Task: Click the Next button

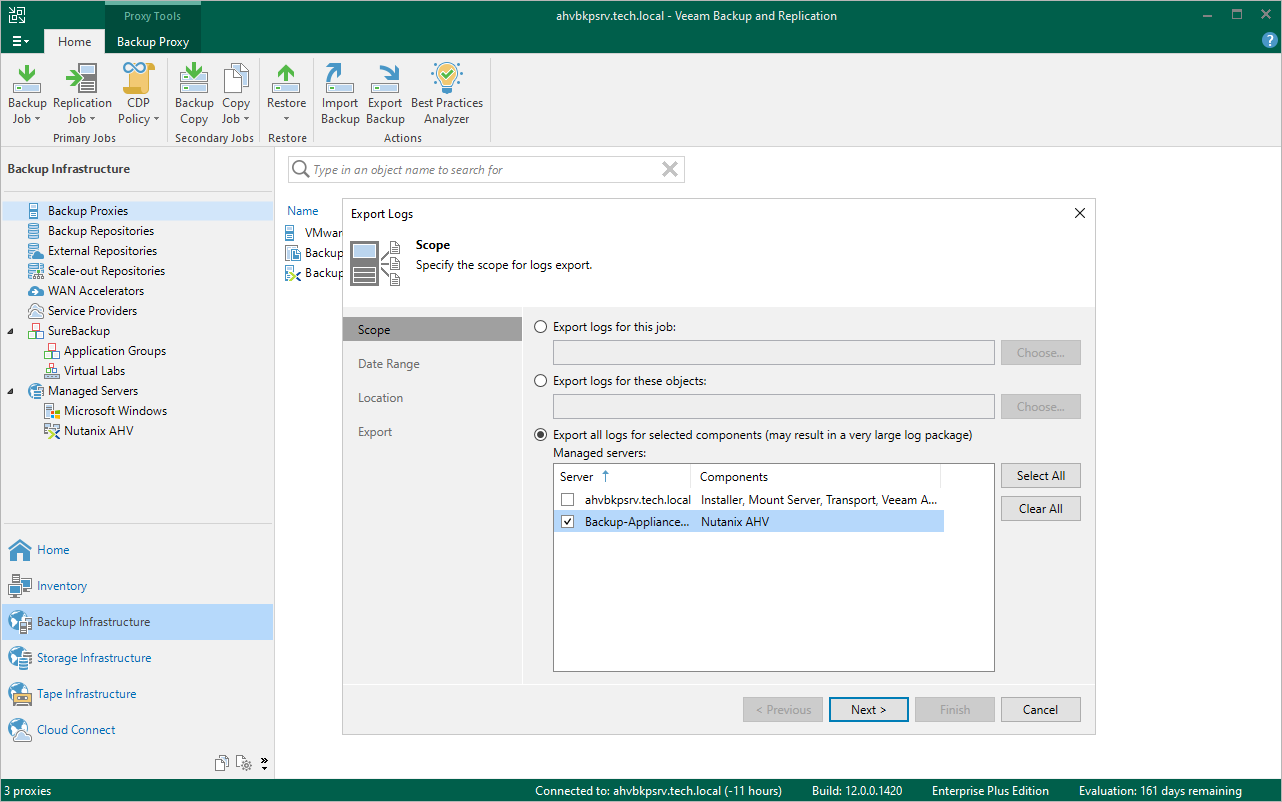Action: 869,710
